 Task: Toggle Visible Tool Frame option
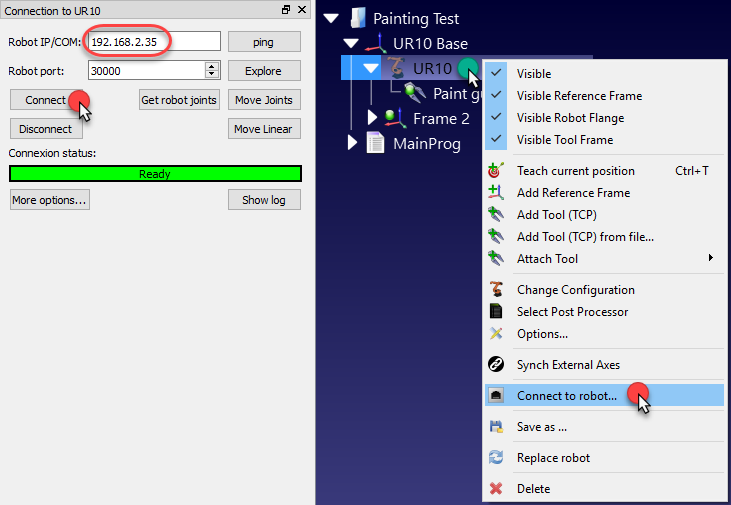(x=496, y=140)
